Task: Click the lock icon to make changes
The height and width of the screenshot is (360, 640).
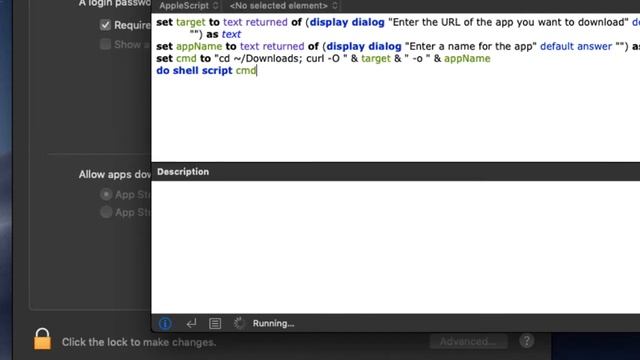Action: click(x=42, y=339)
